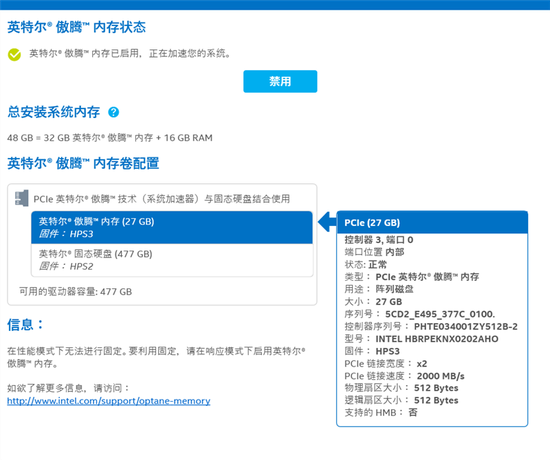Click the 英特尔 傲腾 内存状态 heading
550x460 pixels.
pyautogui.click(x=76, y=27)
